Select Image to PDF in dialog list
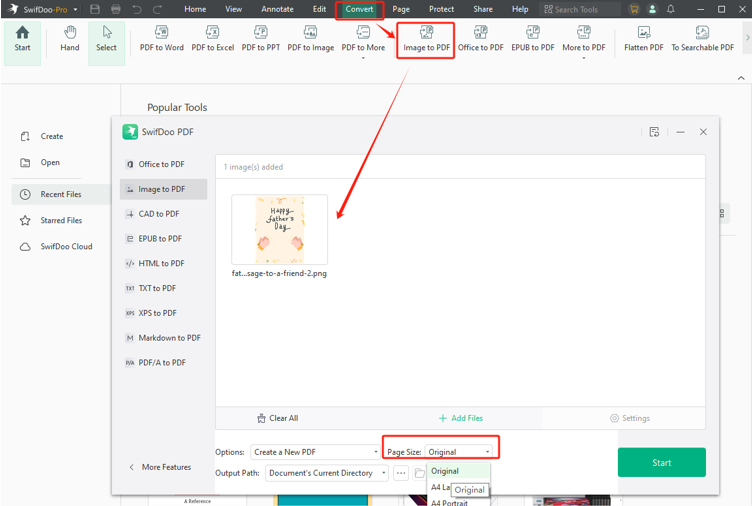752x506 pixels. pos(163,189)
